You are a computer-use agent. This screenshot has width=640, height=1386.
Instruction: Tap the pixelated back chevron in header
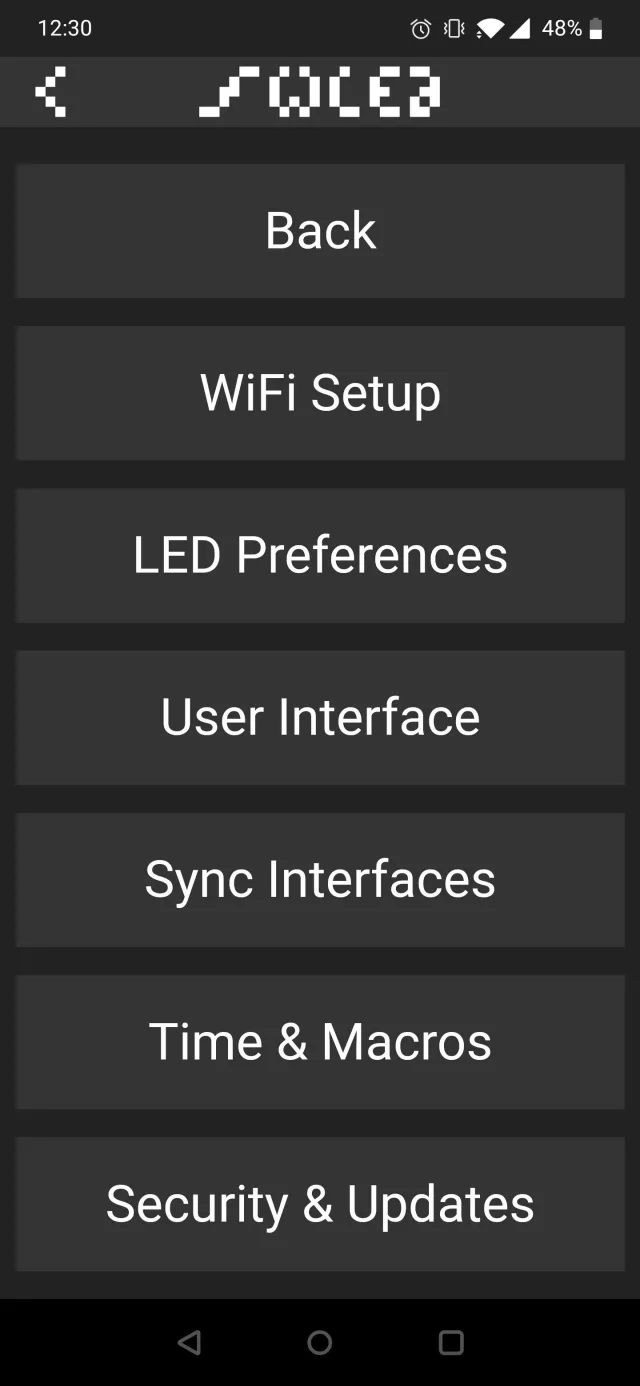50,92
